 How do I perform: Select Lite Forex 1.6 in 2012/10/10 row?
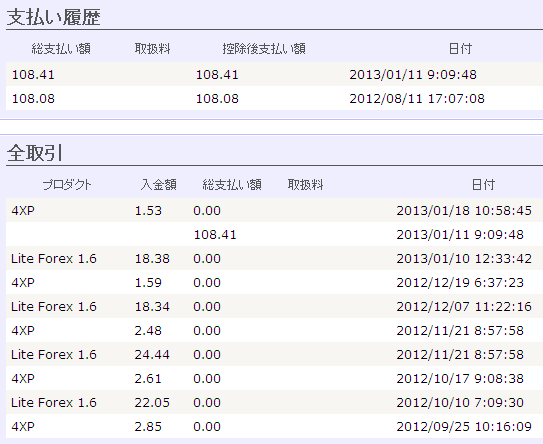(54, 402)
